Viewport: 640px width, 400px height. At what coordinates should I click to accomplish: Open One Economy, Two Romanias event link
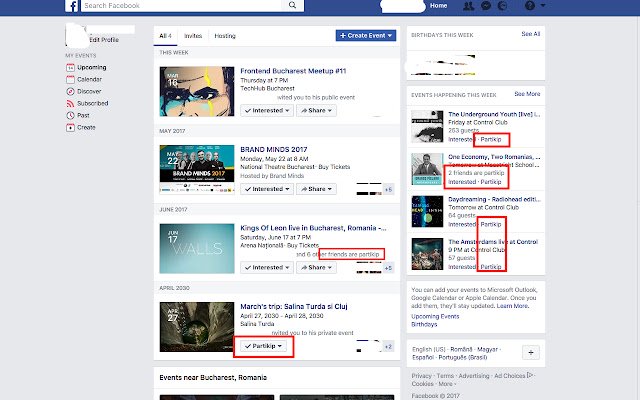(x=494, y=157)
